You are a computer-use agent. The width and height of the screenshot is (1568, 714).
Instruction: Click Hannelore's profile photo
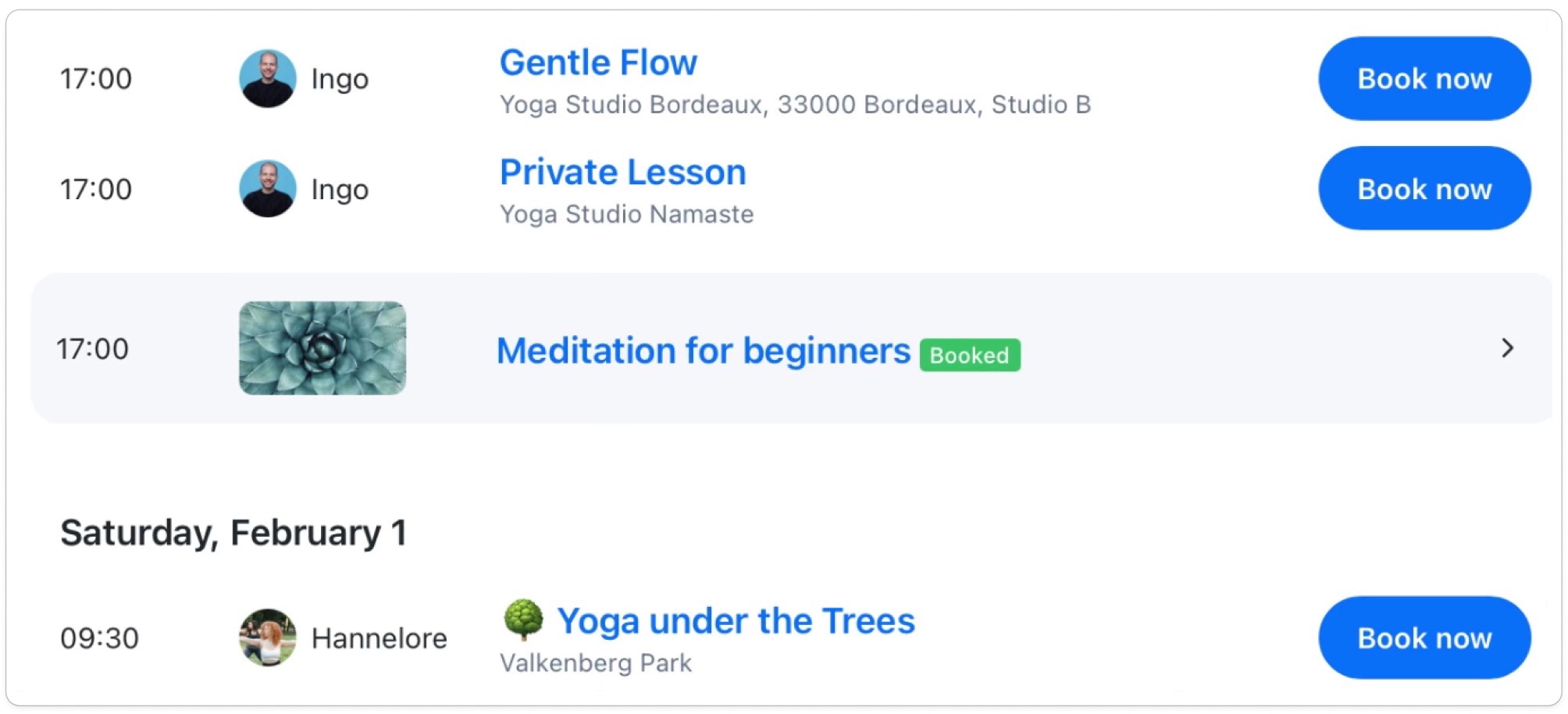(x=267, y=637)
